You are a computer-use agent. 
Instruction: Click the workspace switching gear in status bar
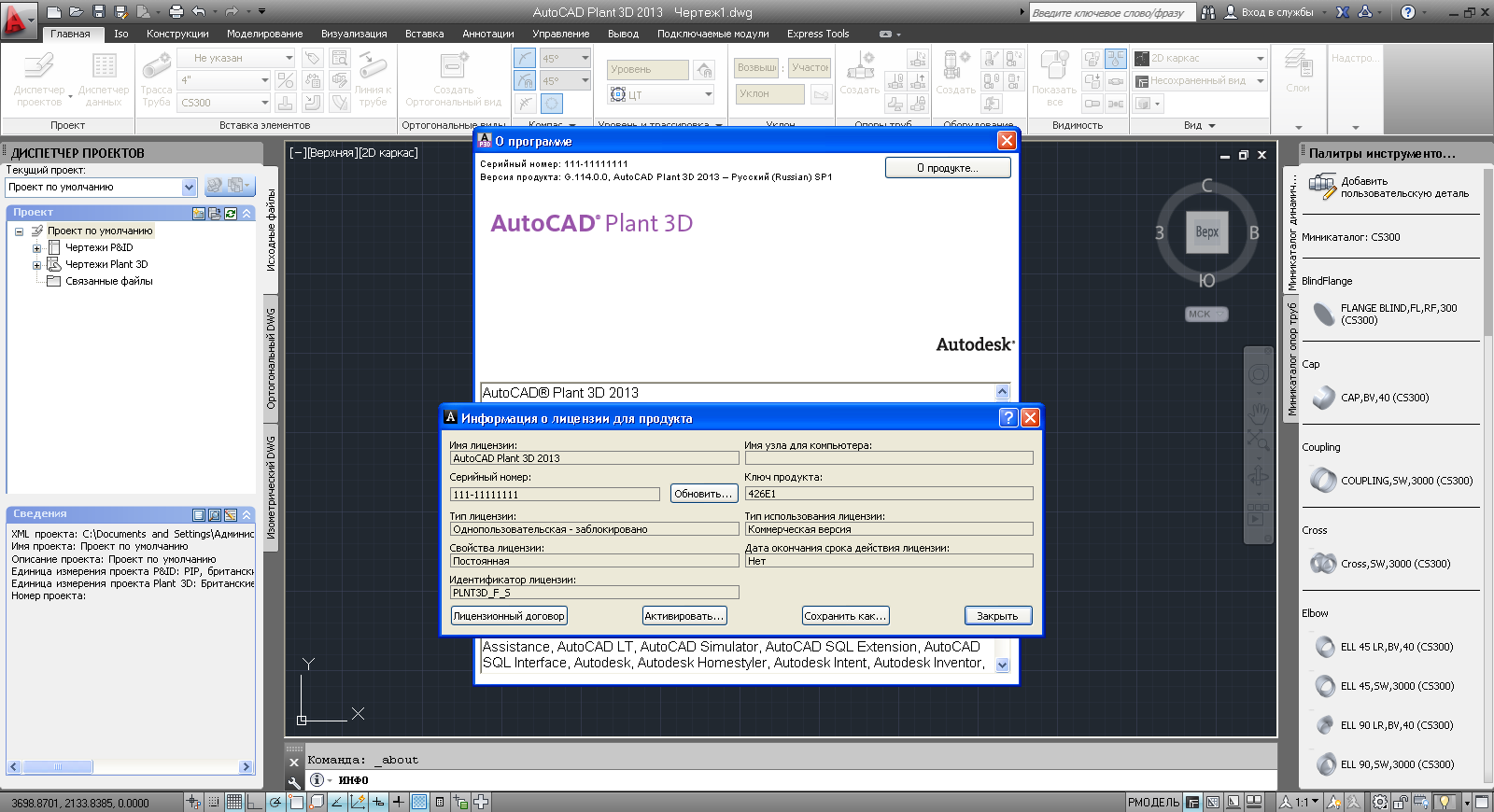click(1379, 802)
